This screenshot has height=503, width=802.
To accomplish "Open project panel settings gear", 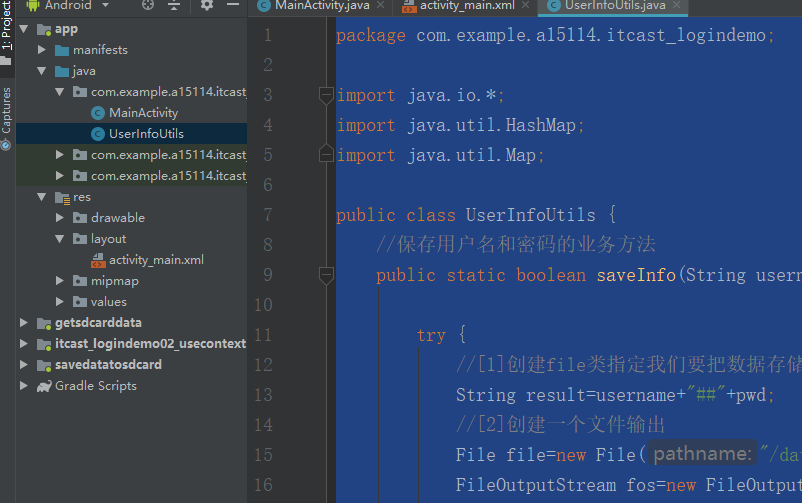I will (x=207, y=5).
